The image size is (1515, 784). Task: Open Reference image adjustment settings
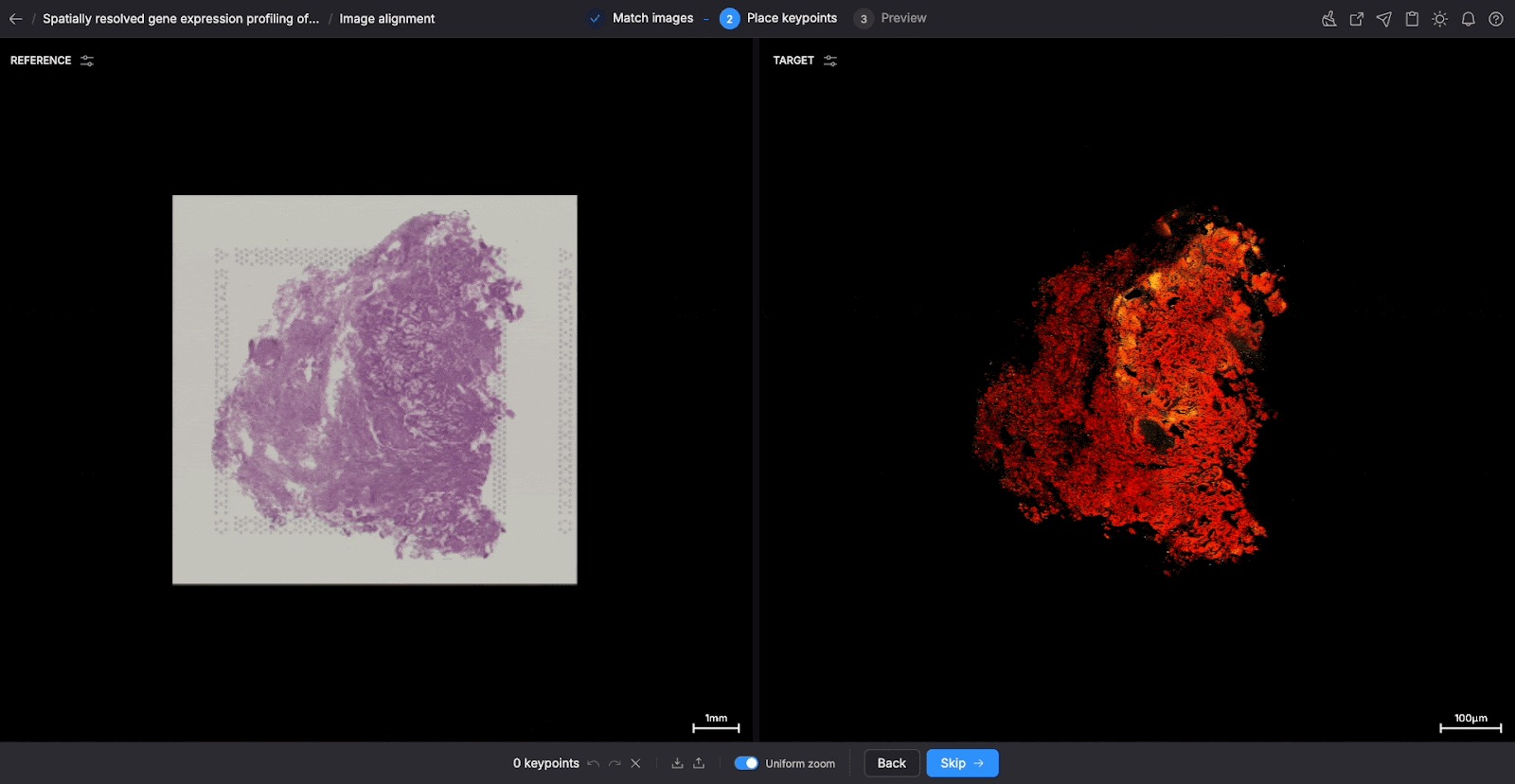tap(87, 61)
